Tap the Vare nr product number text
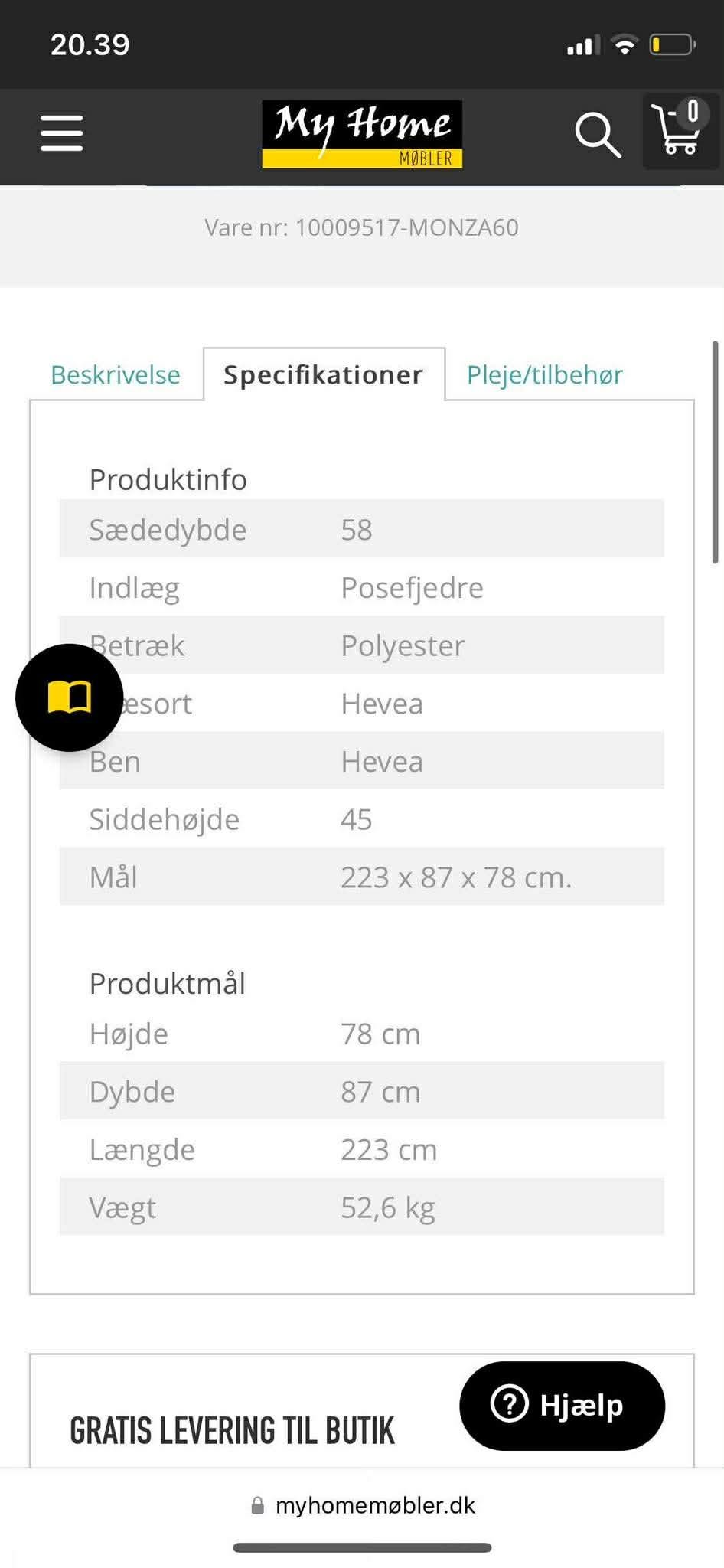Image resolution: width=724 pixels, height=1568 pixels. 361,227
